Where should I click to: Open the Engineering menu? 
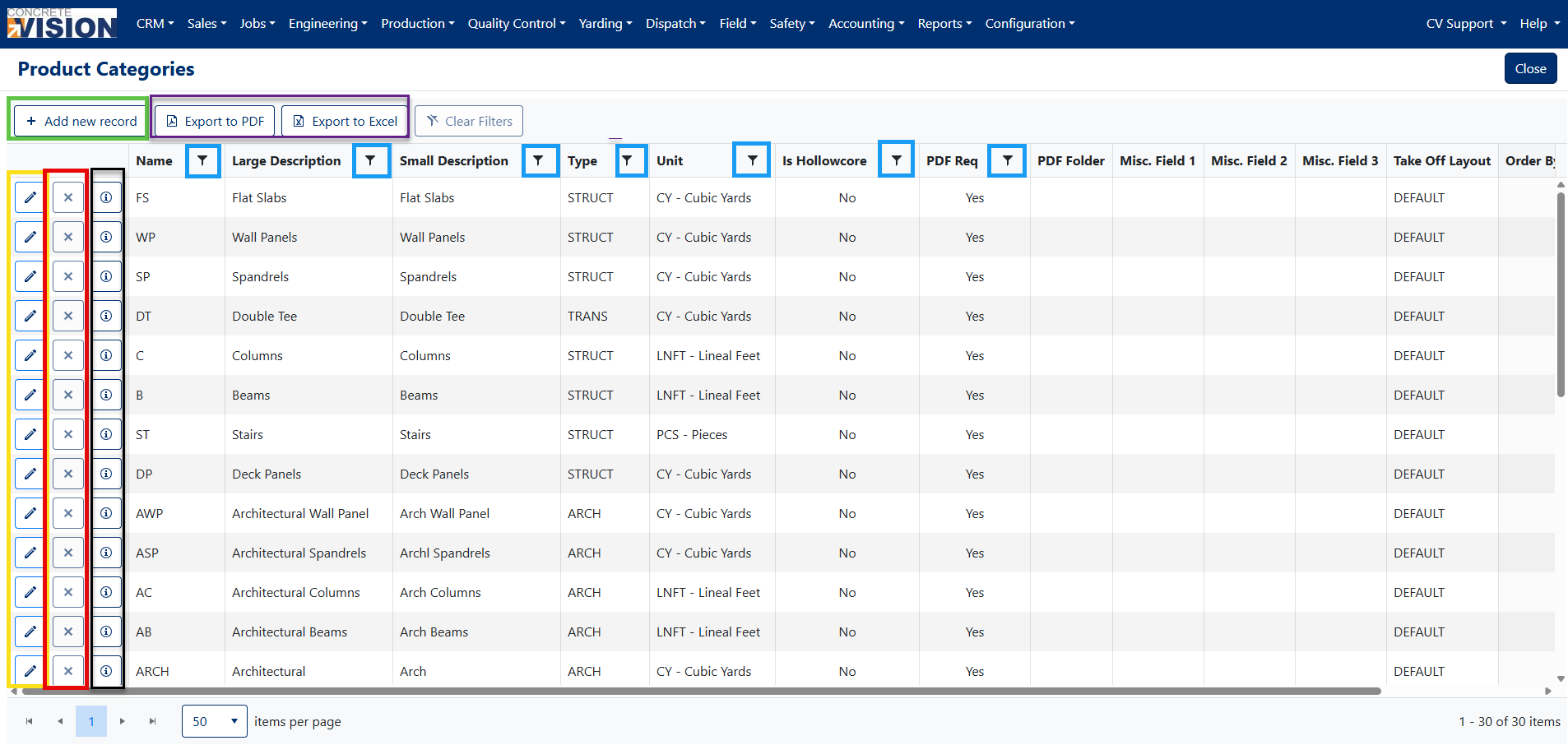[328, 24]
